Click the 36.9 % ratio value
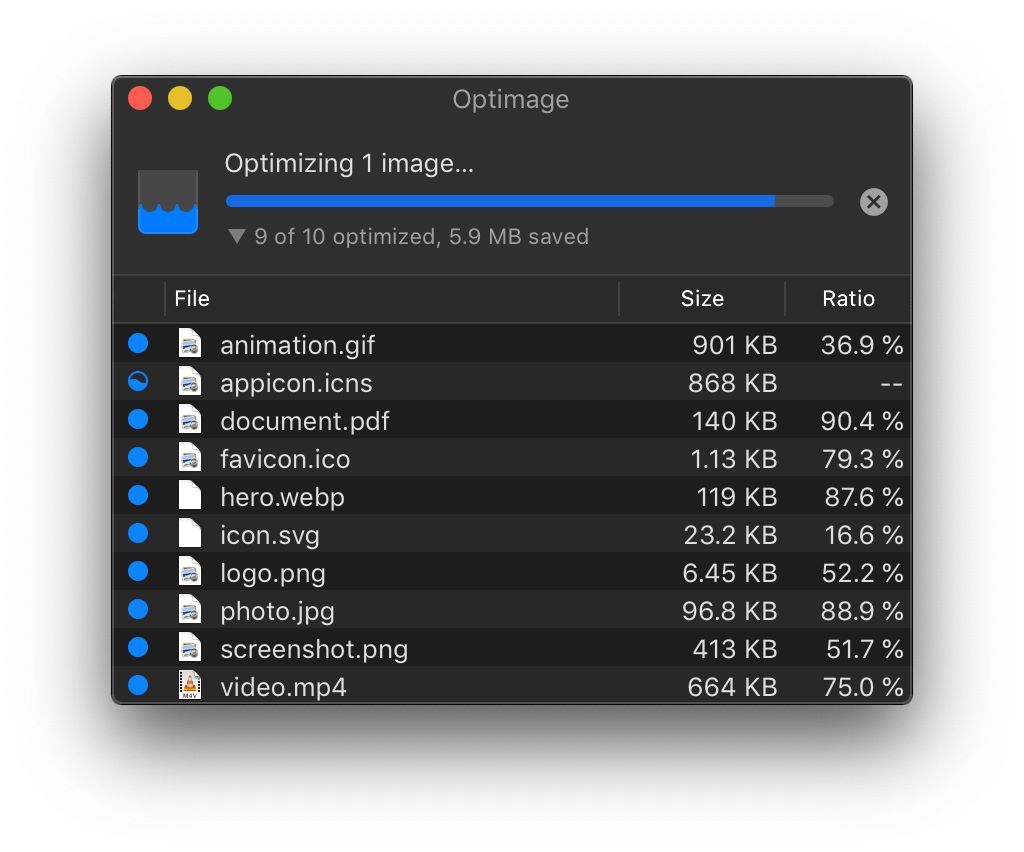This screenshot has height=852, width=1024. tap(862, 345)
